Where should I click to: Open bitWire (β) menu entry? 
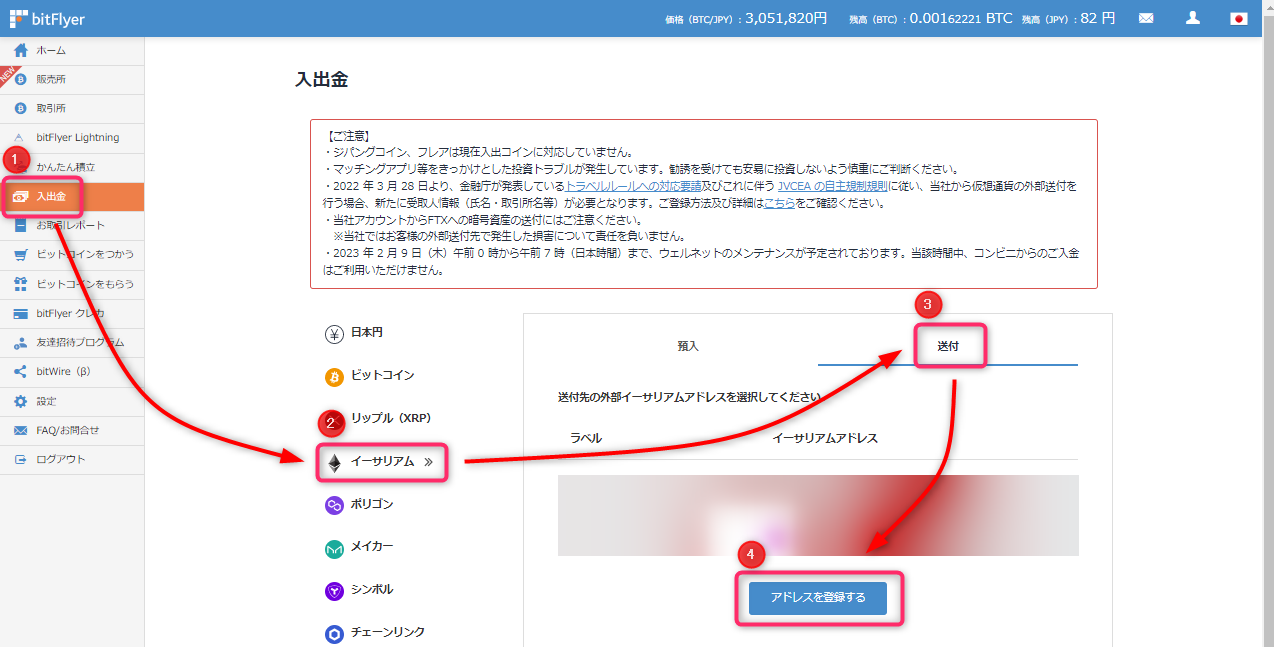pyautogui.click(x=72, y=371)
